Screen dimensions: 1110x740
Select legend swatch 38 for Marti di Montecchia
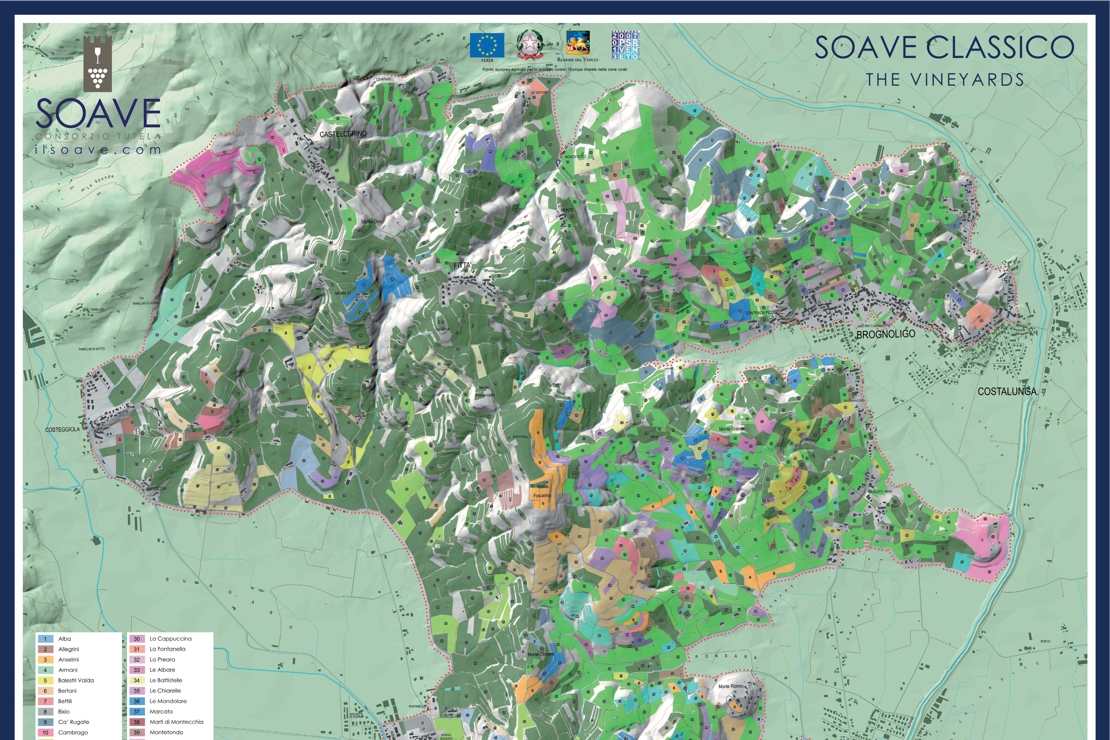(137, 722)
